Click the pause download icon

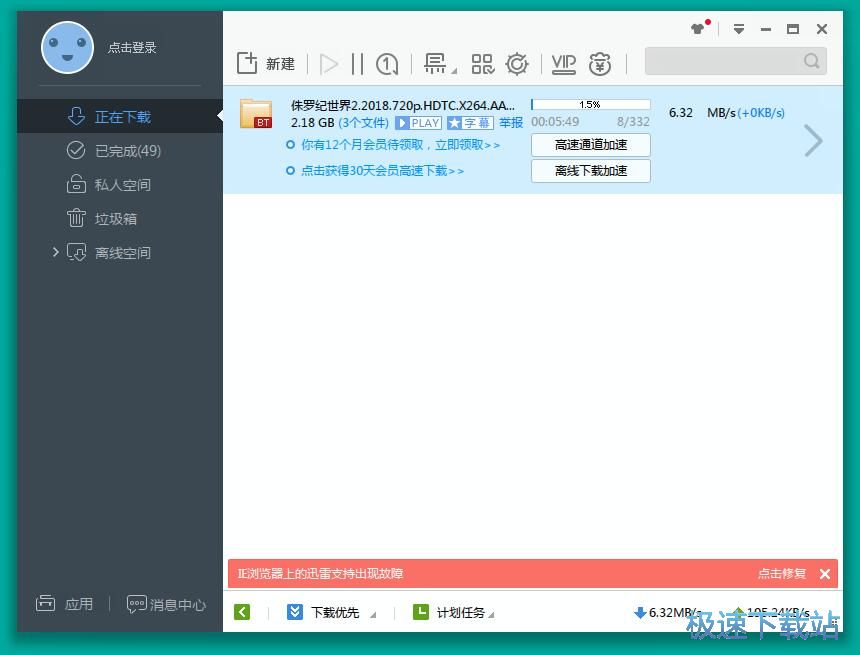point(357,64)
